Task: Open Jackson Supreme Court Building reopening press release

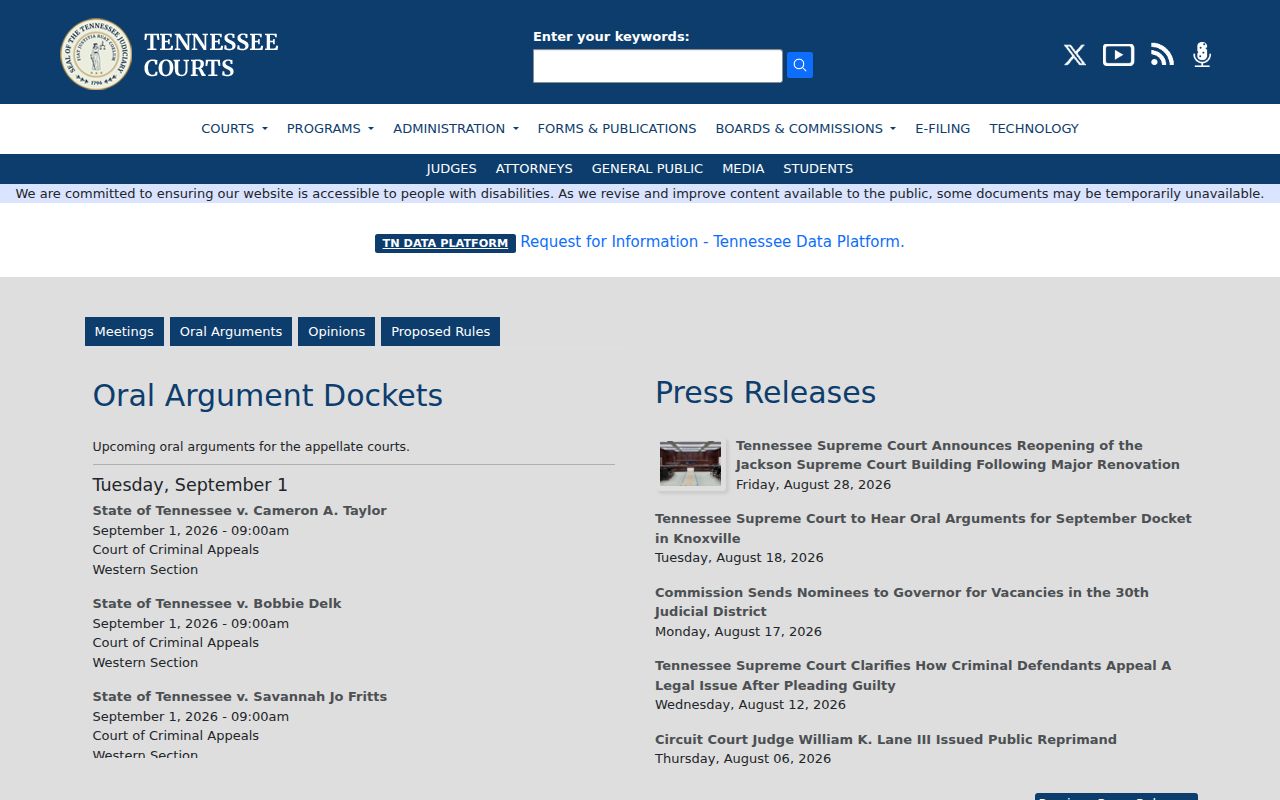Action: 957,455
